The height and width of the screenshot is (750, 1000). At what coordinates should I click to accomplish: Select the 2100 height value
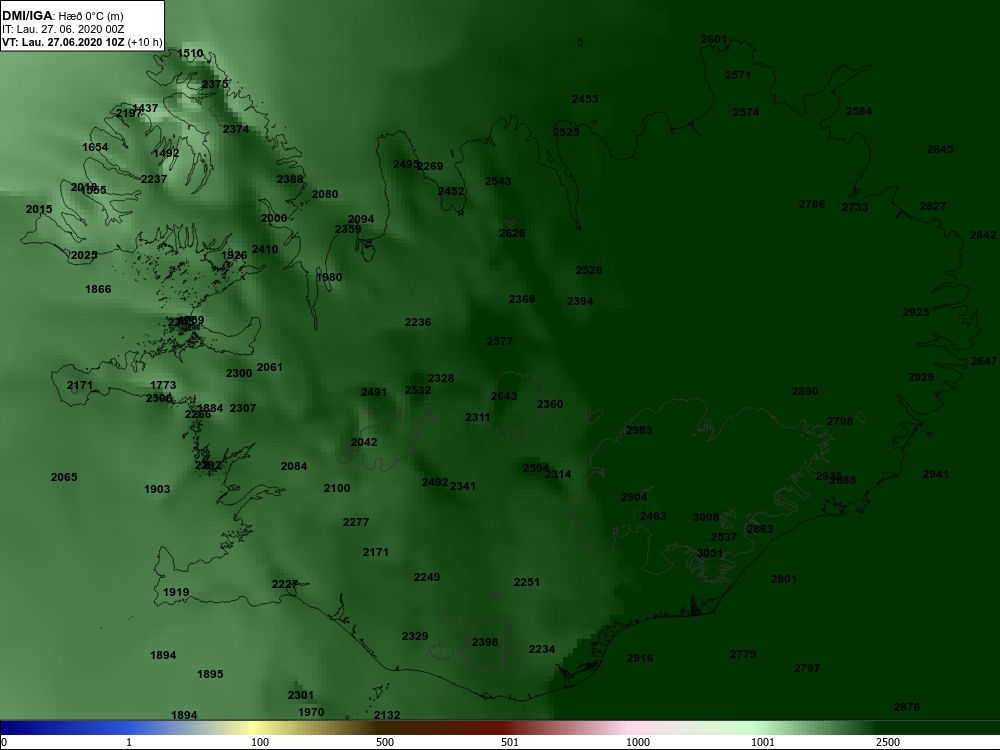tap(337, 489)
